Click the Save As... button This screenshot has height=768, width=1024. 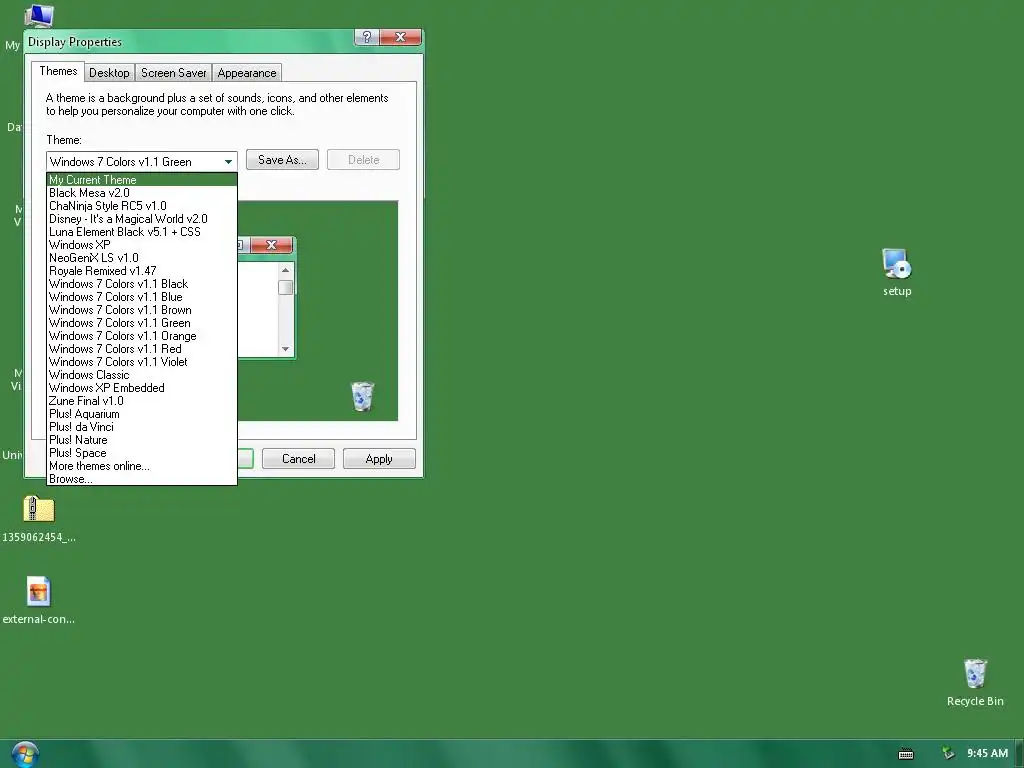(x=282, y=160)
